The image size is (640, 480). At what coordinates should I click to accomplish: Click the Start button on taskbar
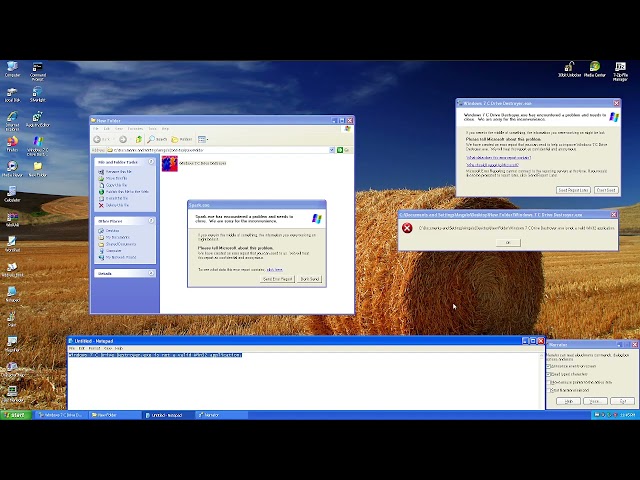[x=16, y=415]
